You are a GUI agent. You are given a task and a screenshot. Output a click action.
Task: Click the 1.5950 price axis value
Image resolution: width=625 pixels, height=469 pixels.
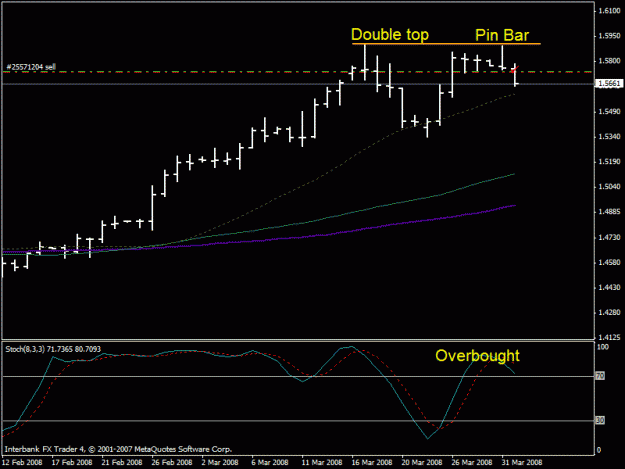tap(609, 36)
